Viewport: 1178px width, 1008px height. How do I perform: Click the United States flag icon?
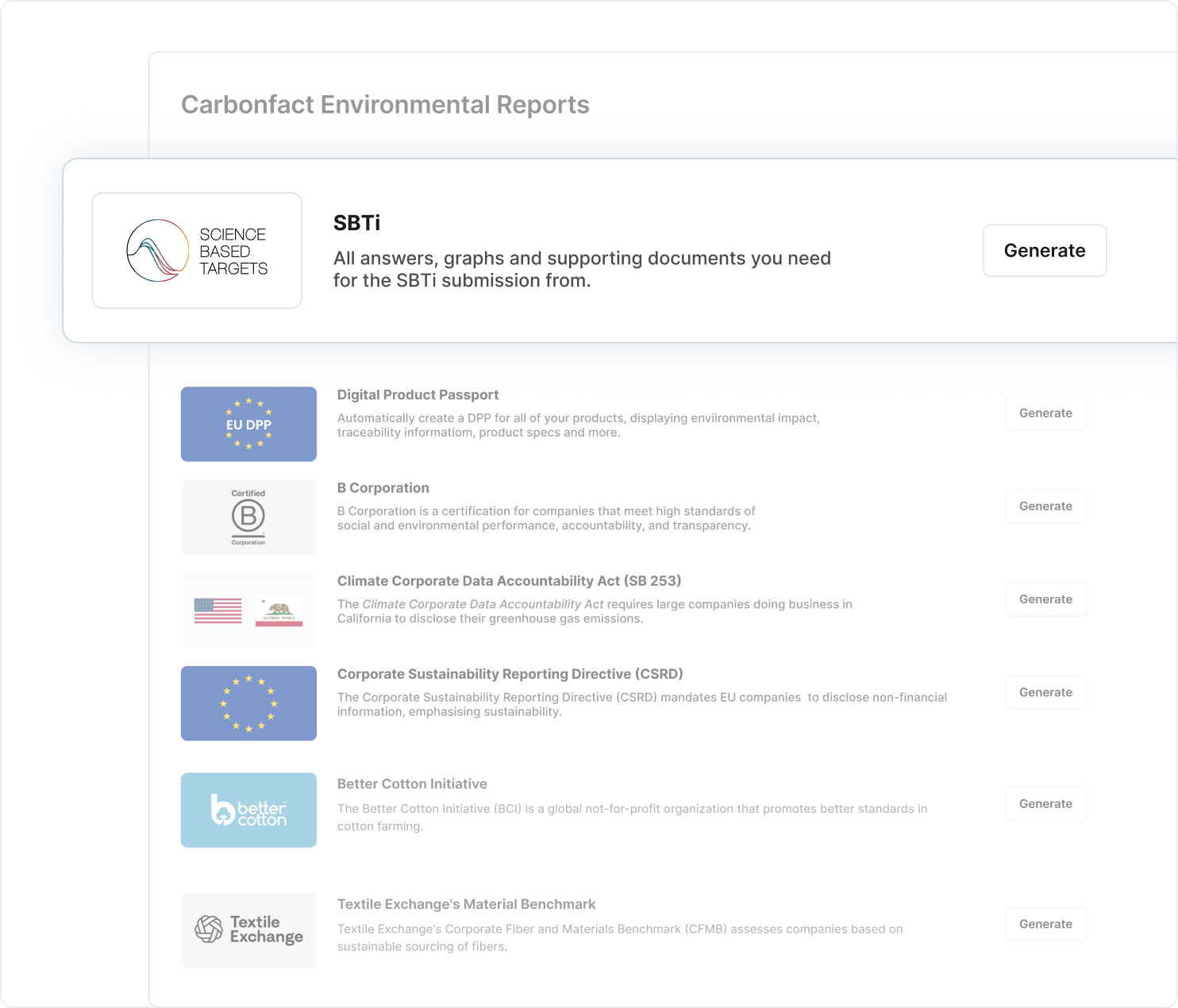tap(218, 610)
